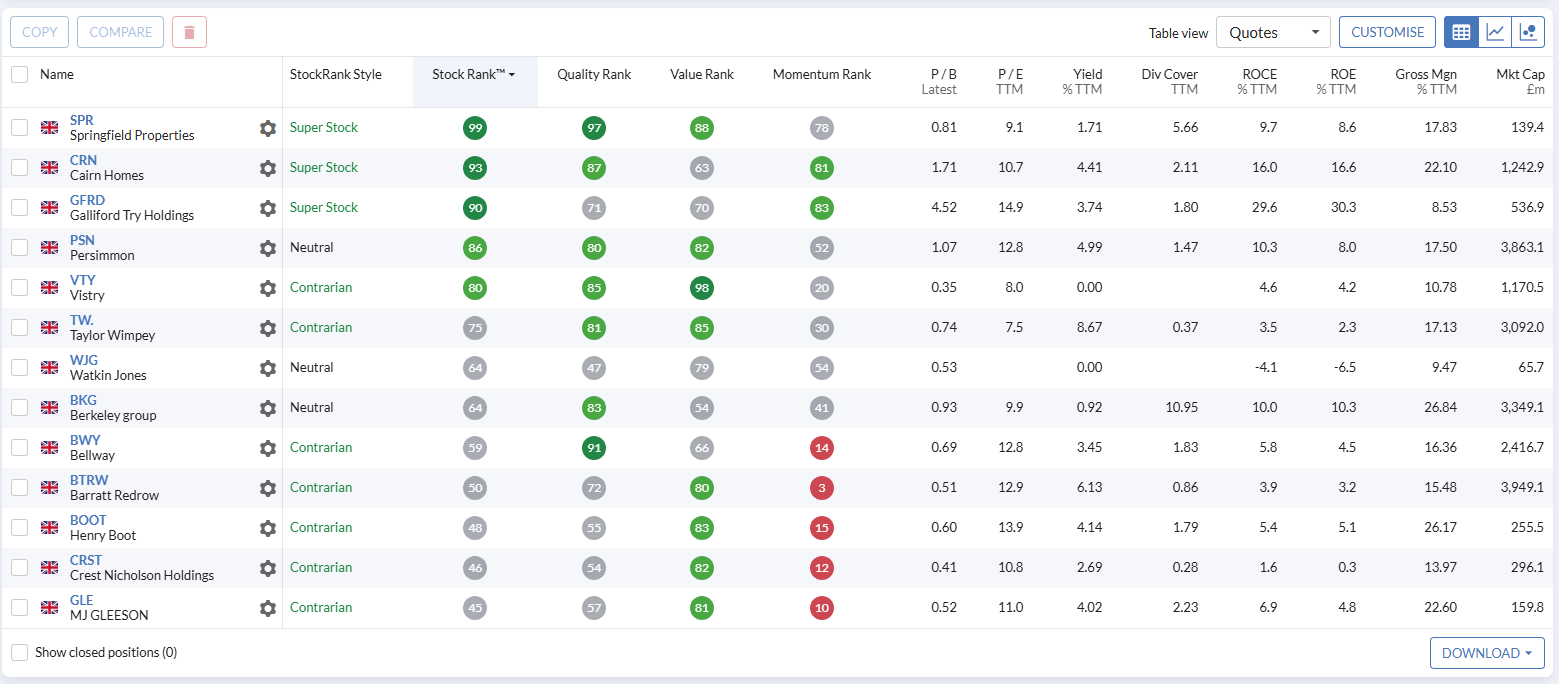Screen dimensions: 1559x684
Task: Select Galliford Try ROE value 30.3
Action: [x=1343, y=208]
